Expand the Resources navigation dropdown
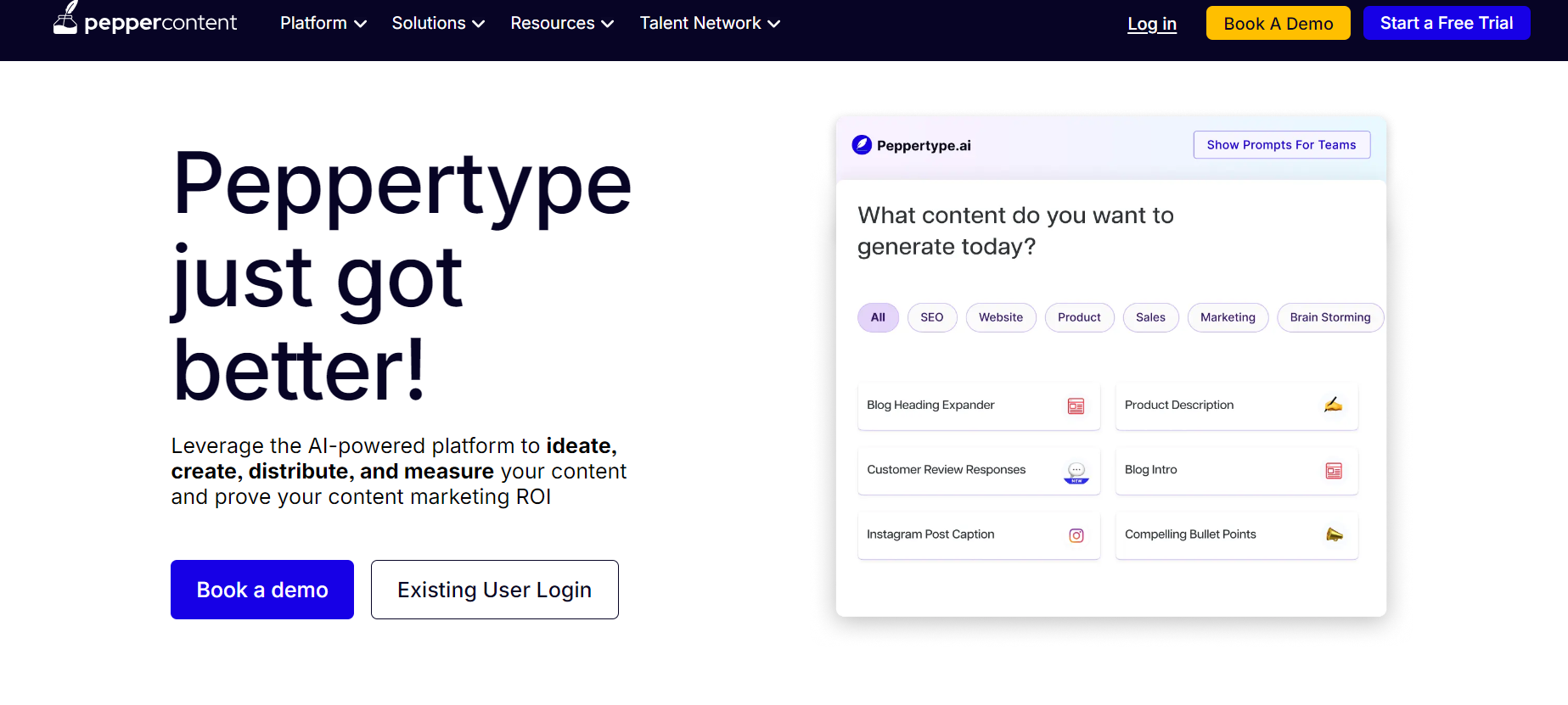The image size is (1568, 705). [x=561, y=24]
